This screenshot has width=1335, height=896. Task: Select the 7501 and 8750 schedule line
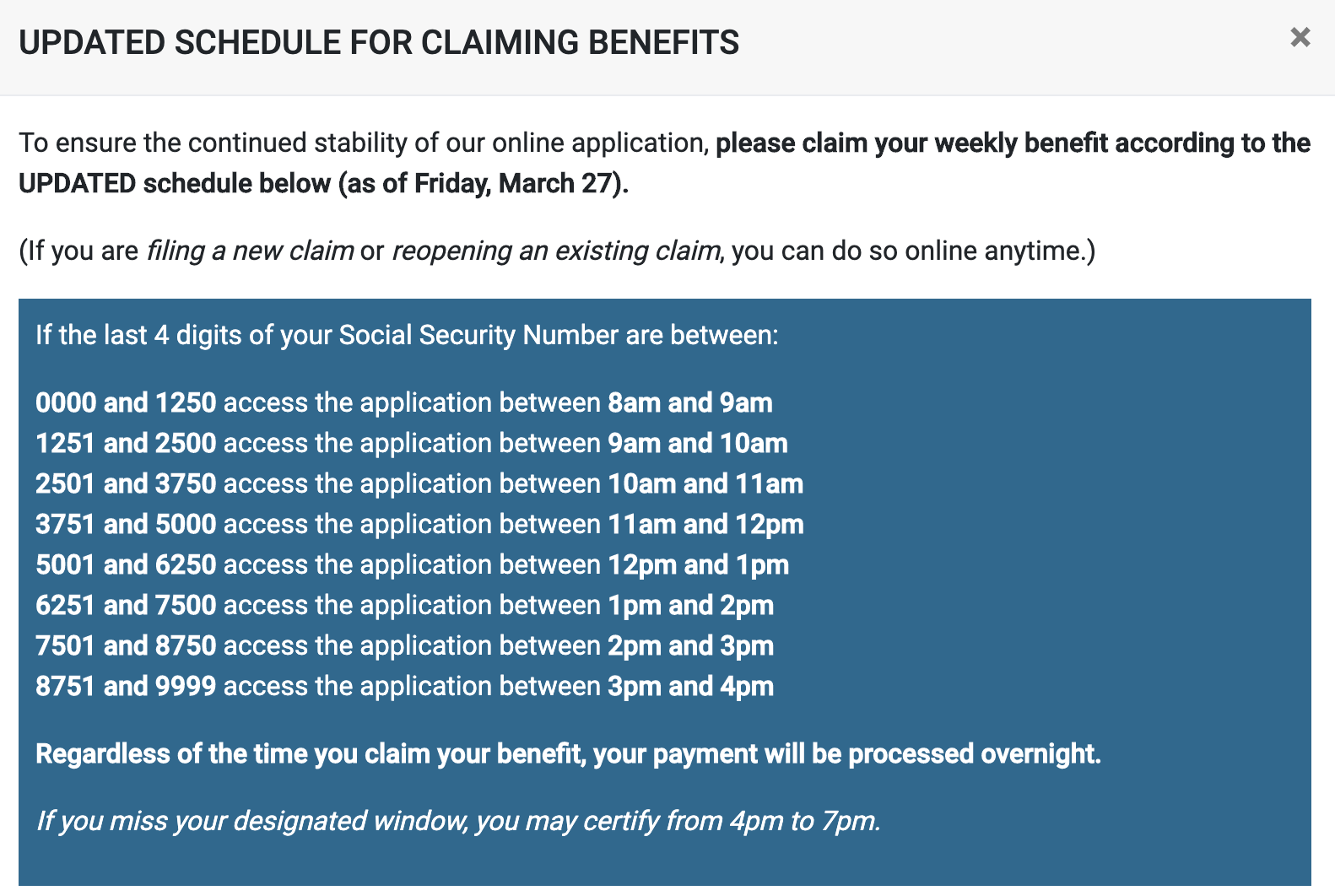pyautogui.click(x=405, y=645)
